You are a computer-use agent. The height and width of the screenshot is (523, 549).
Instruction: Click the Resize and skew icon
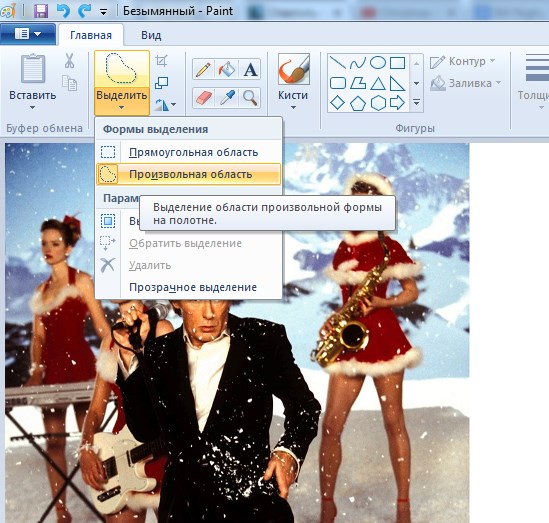[161, 83]
